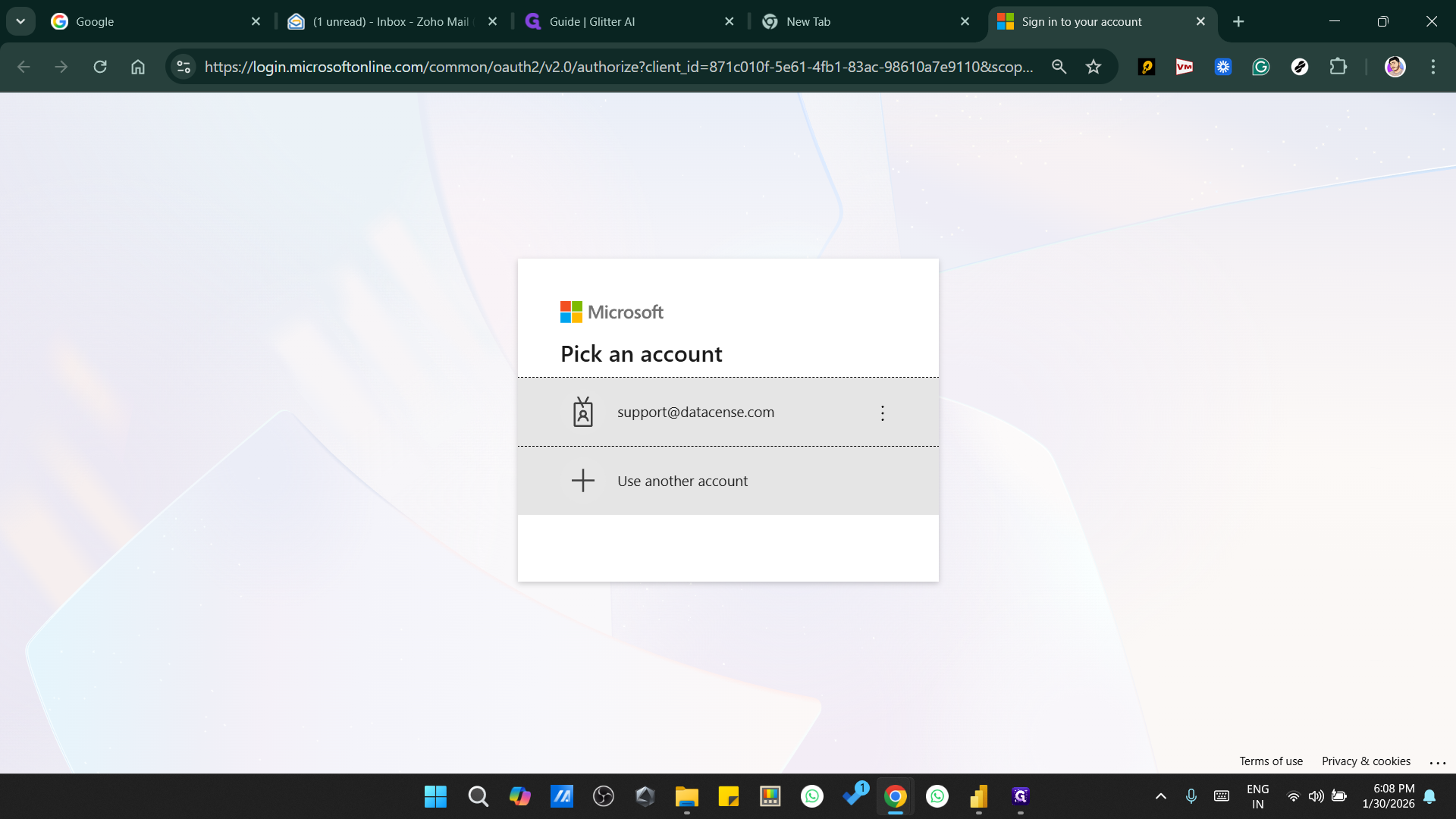Open the microphone icon in system tray

(1191, 796)
